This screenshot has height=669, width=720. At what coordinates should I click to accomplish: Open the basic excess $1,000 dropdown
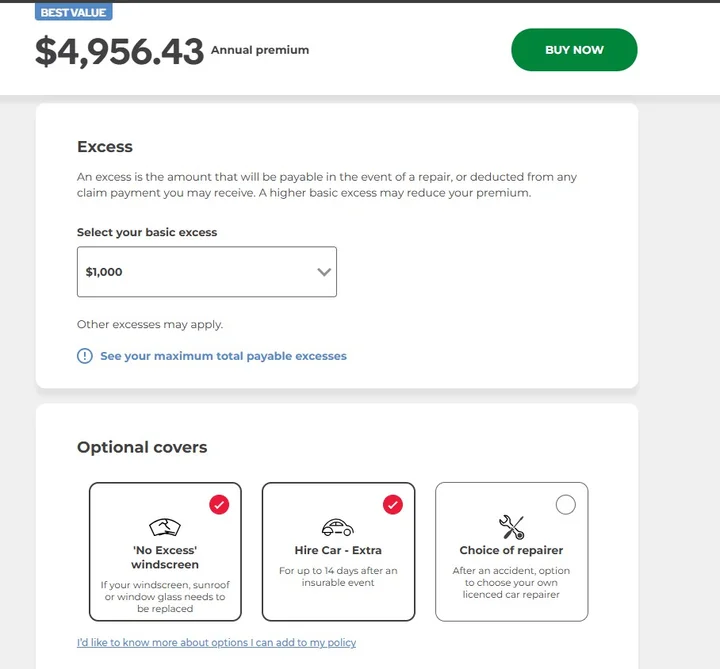pyautogui.click(x=200, y=272)
